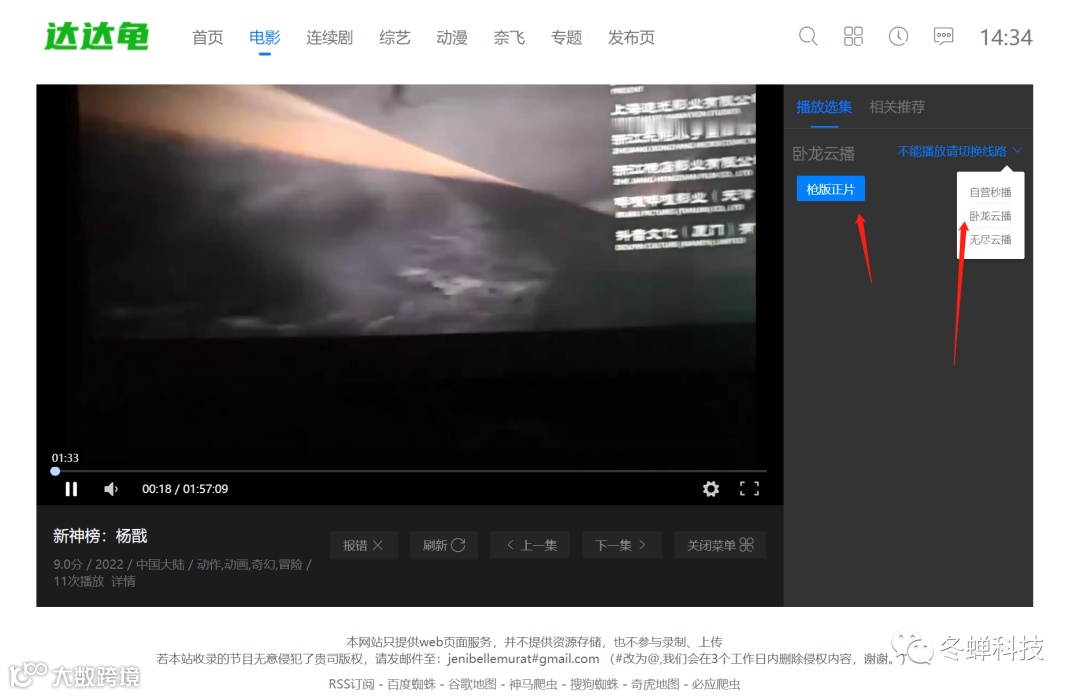The height and width of the screenshot is (696, 1080).
Task: Select the 电影 navigation item
Action: (x=264, y=37)
